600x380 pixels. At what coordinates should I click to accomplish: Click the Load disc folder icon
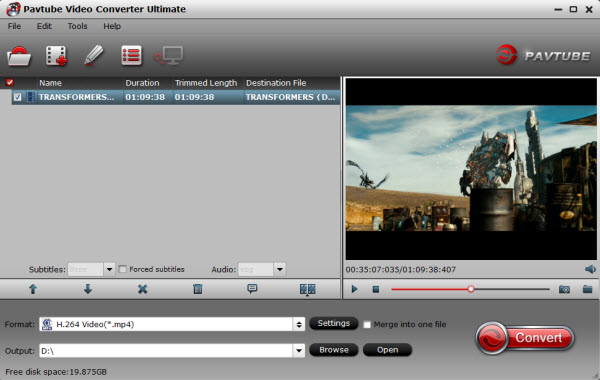coord(19,56)
